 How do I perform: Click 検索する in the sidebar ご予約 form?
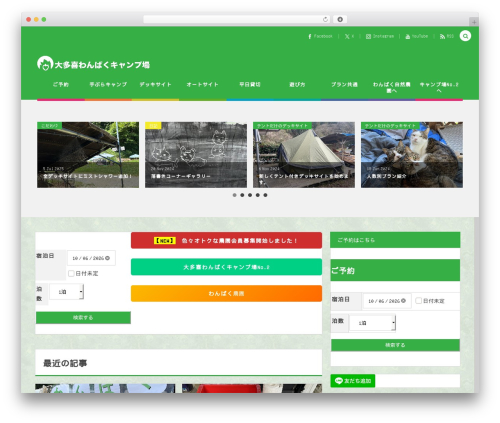[x=395, y=345]
